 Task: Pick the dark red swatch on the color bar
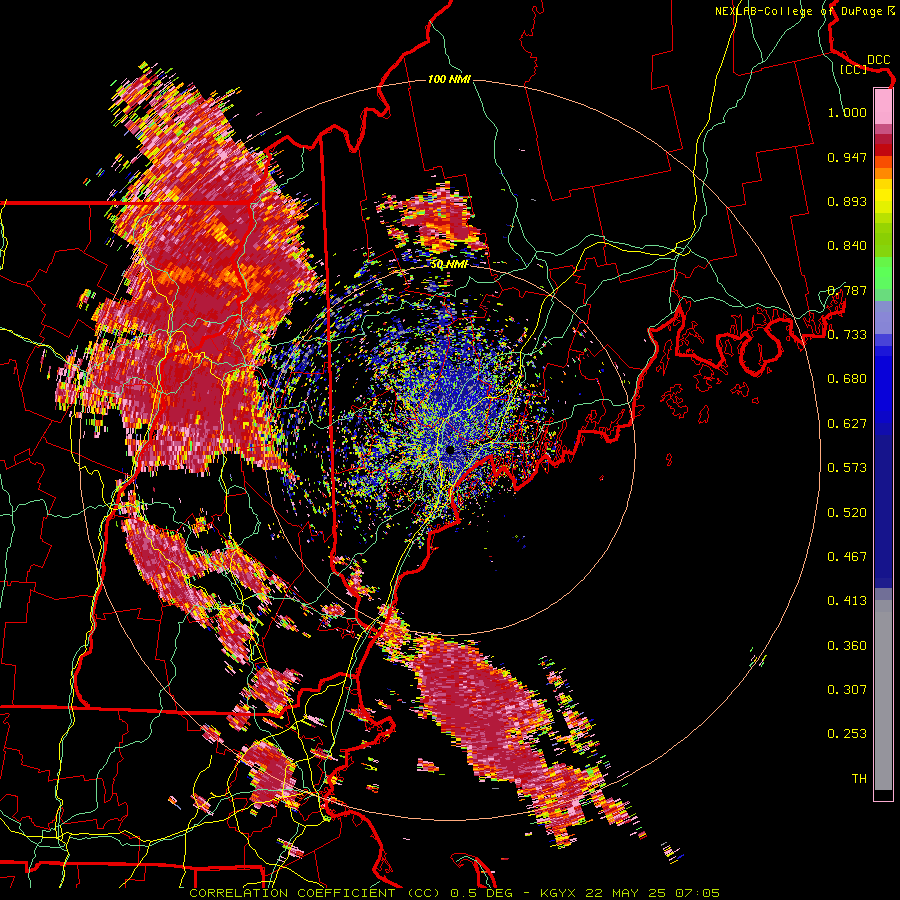tap(883, 150)
